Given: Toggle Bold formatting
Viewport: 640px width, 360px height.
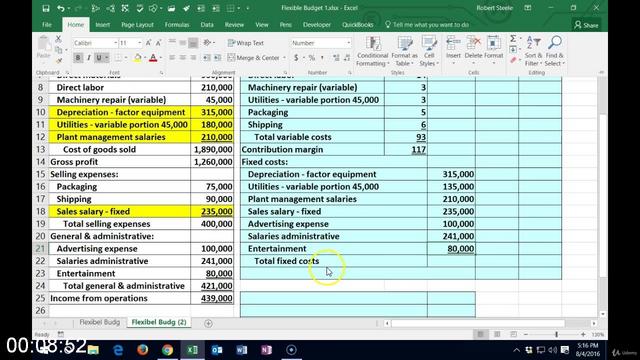Looking at the screenshot, I should pyautogui.click(x=78, y=58).
